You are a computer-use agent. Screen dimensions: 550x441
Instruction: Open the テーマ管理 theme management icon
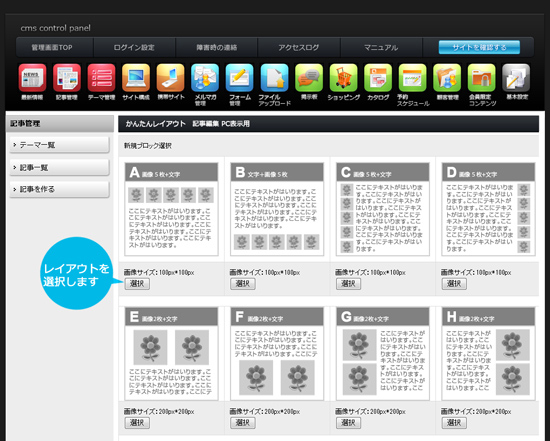pos(101,78)
